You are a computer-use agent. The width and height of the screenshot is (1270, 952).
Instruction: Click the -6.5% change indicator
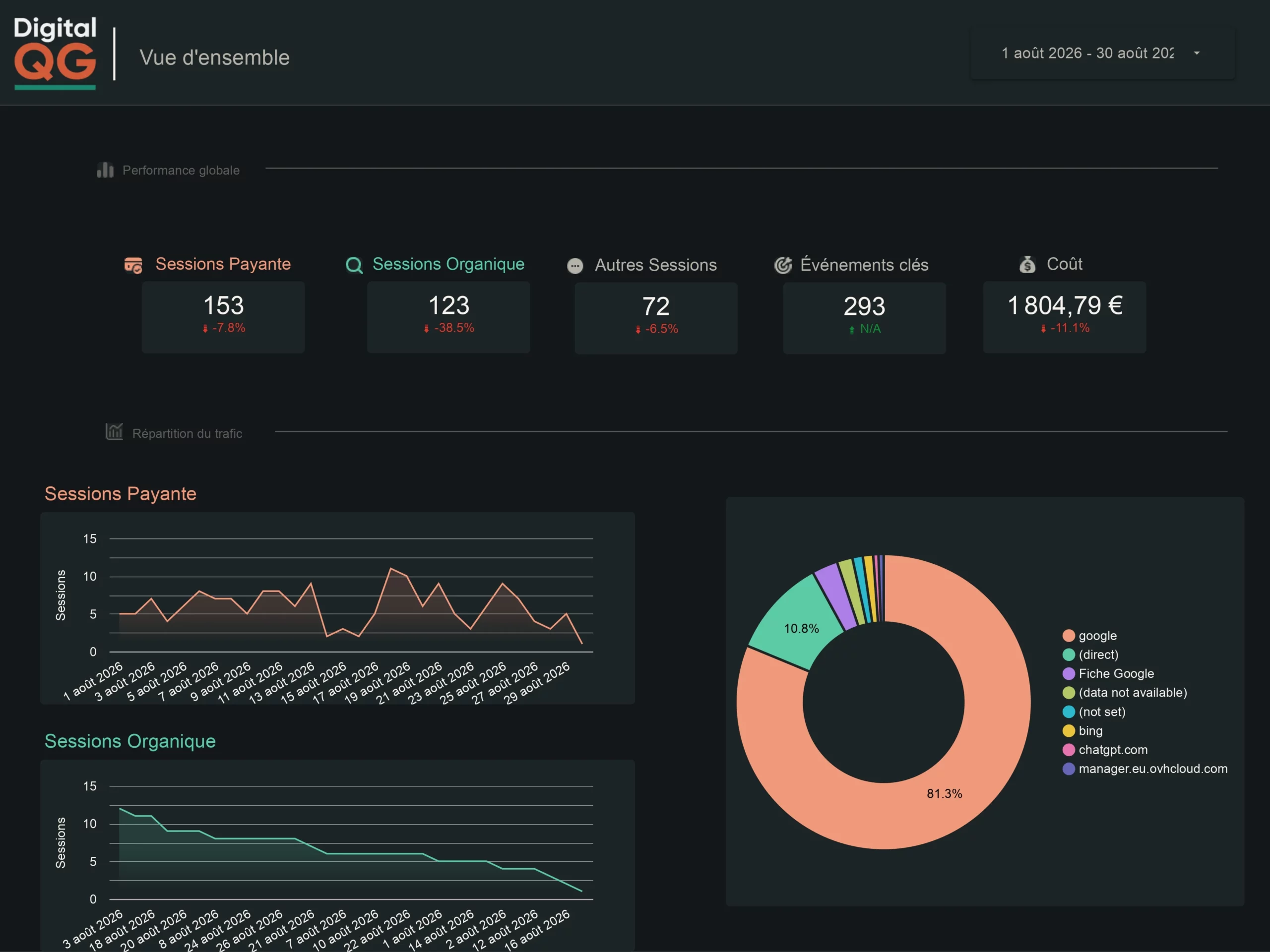(x=656, y=329)
